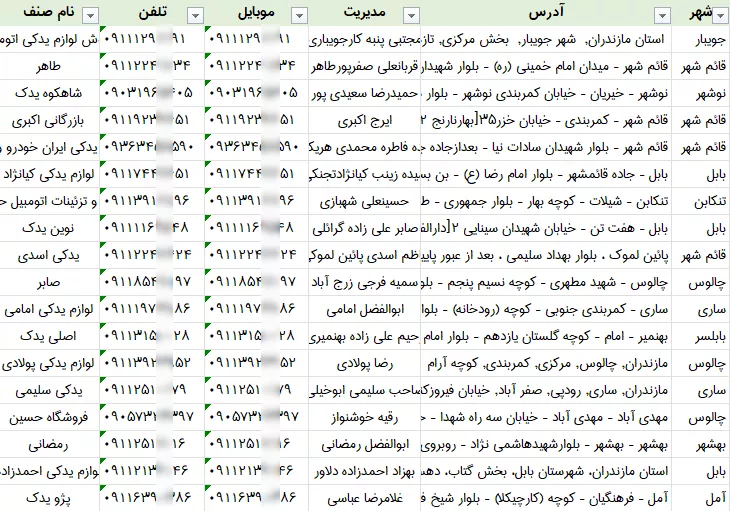Select mobile cell in نوین یدک row
Image resolution: width=730 pixels, height=511 pixels.
point(257,229)
